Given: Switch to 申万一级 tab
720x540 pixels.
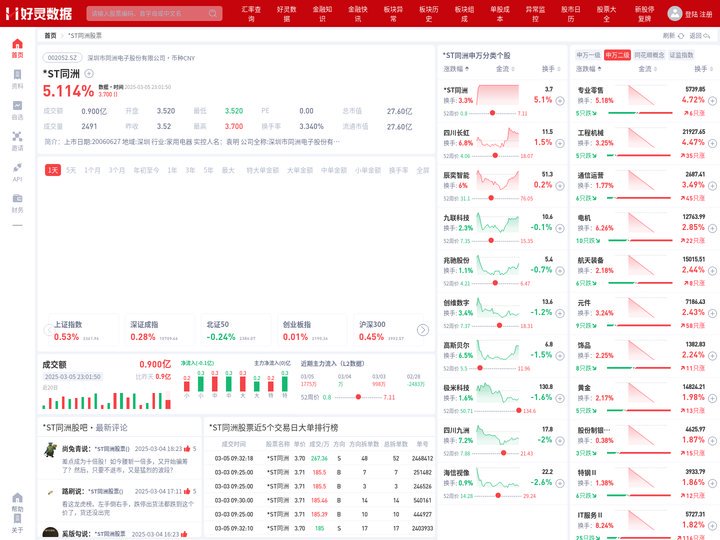Looking at the screenshot, I should click(588, 55).
